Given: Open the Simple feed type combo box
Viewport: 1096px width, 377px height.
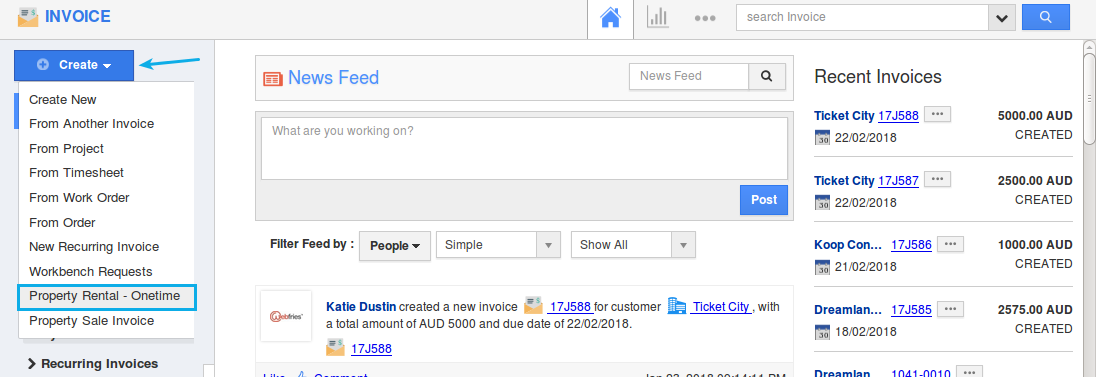Looking at the screenshot, I should tap(498, 245).
